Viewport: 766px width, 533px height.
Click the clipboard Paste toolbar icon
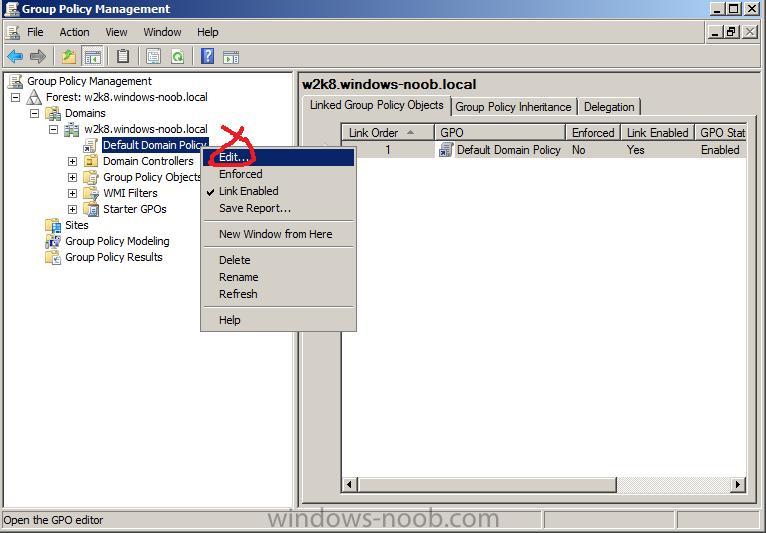click(123, 57)
